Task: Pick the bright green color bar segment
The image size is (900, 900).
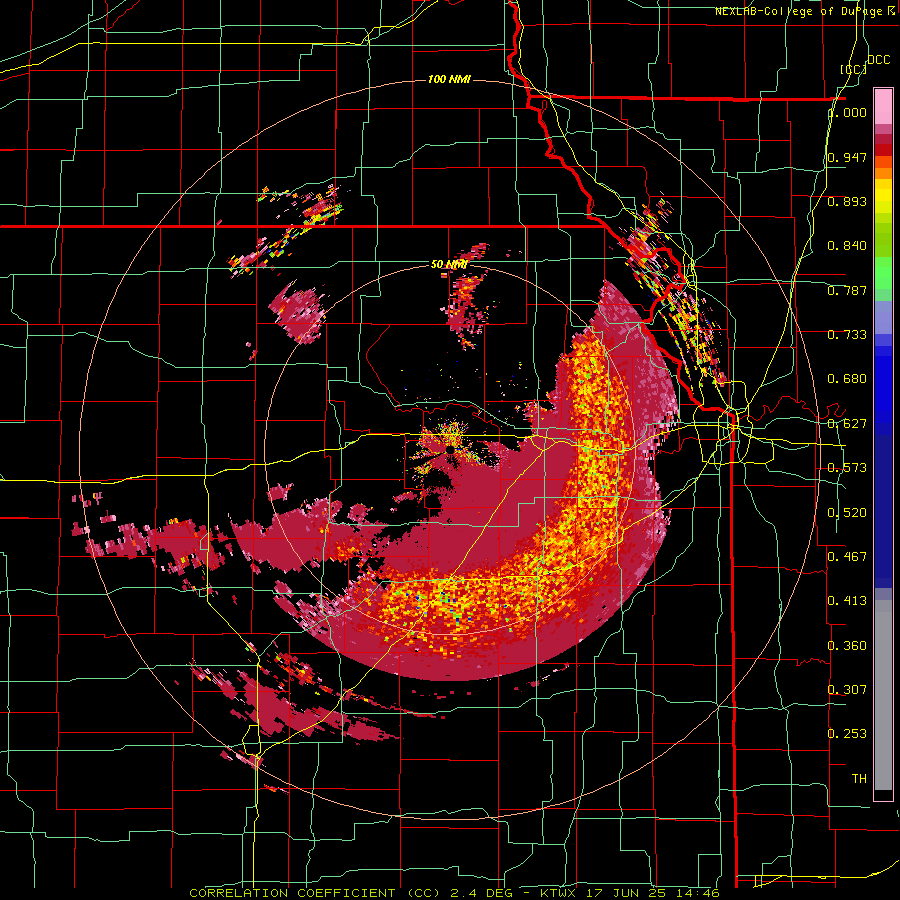Action: pyautogui.click(x=883, y=273)
